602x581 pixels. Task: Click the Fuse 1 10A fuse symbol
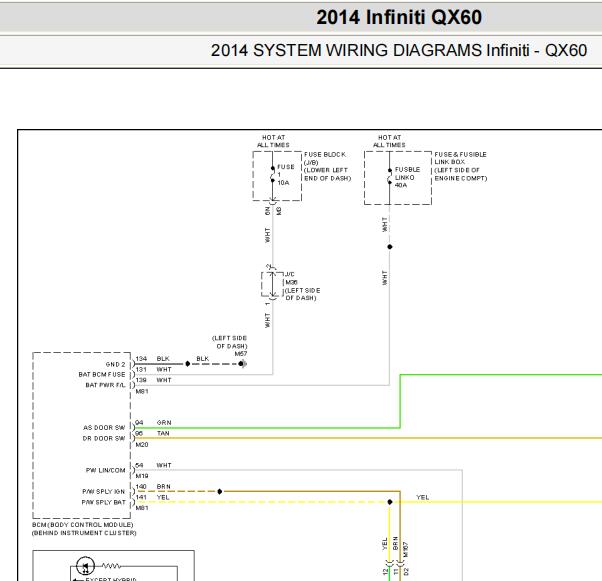(273, 174)
